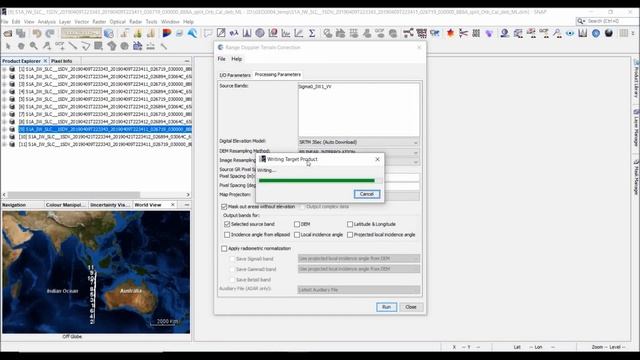Check Incidence angle from ellipsoid

point(227,235)
